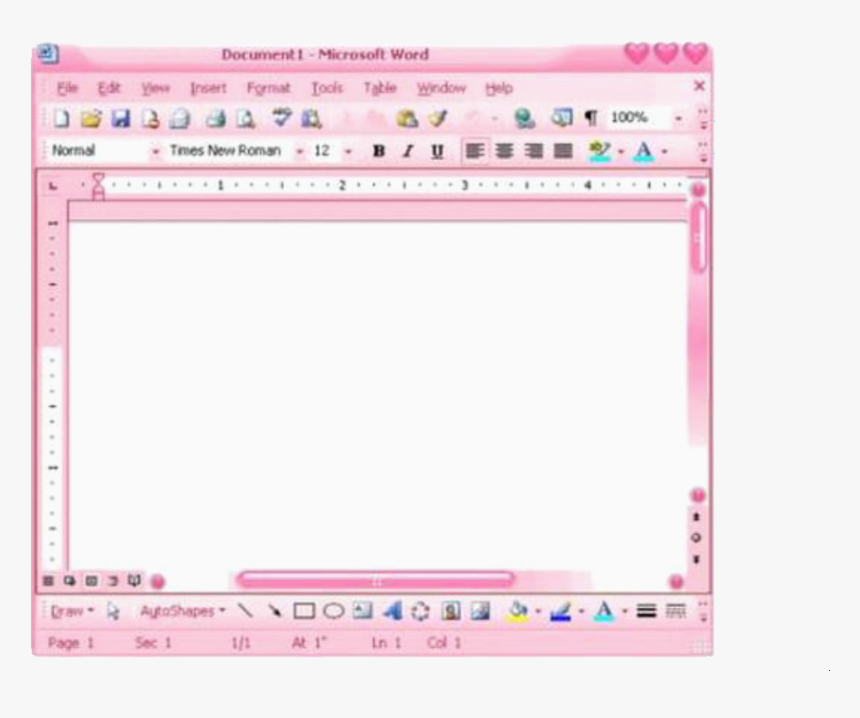Insert WordArt from Drawing toolbar
Viewport: 860px width, 718px height.
392,610
